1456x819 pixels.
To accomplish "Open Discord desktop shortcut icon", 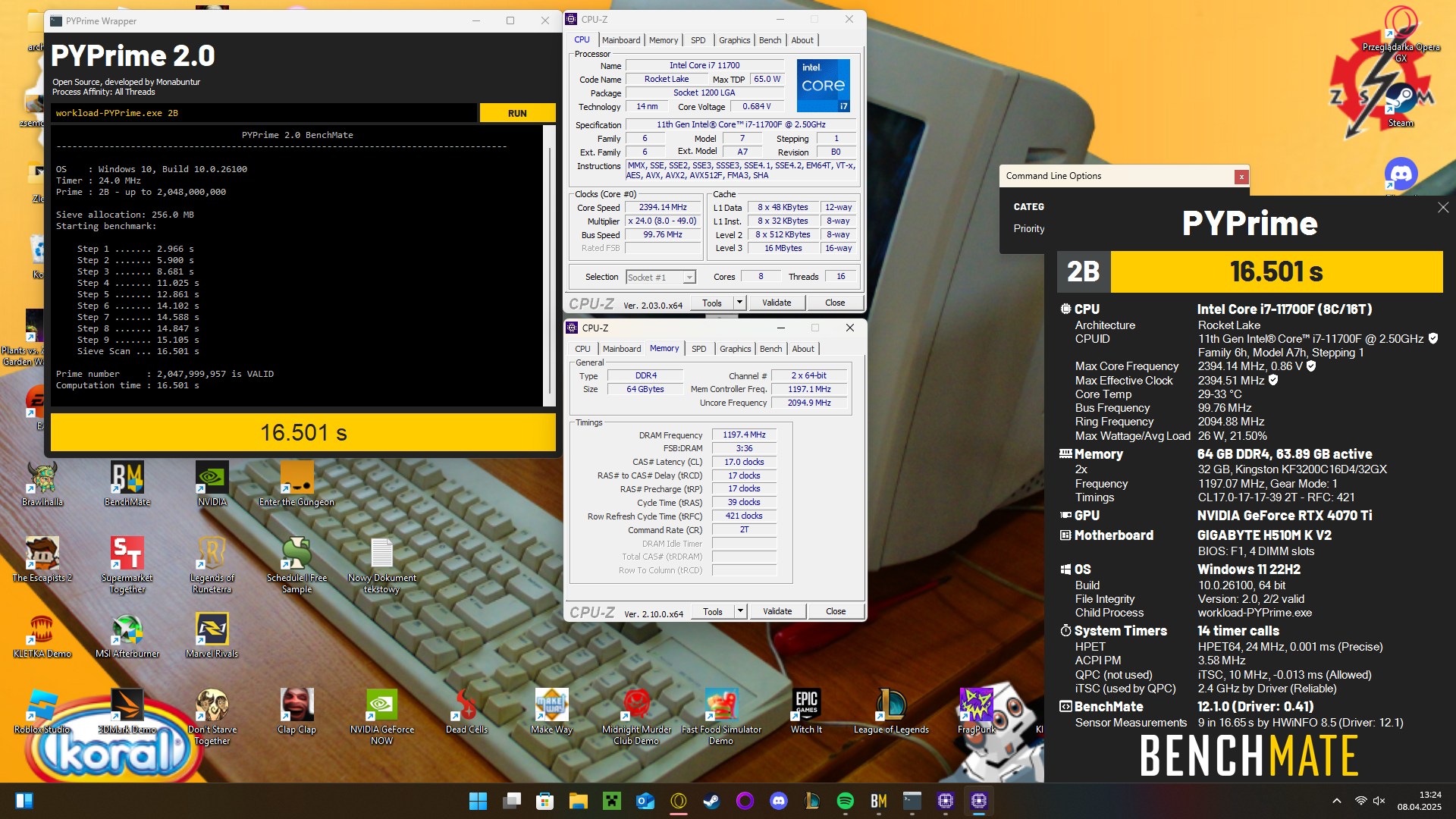I will click(x=1401, y=175).
